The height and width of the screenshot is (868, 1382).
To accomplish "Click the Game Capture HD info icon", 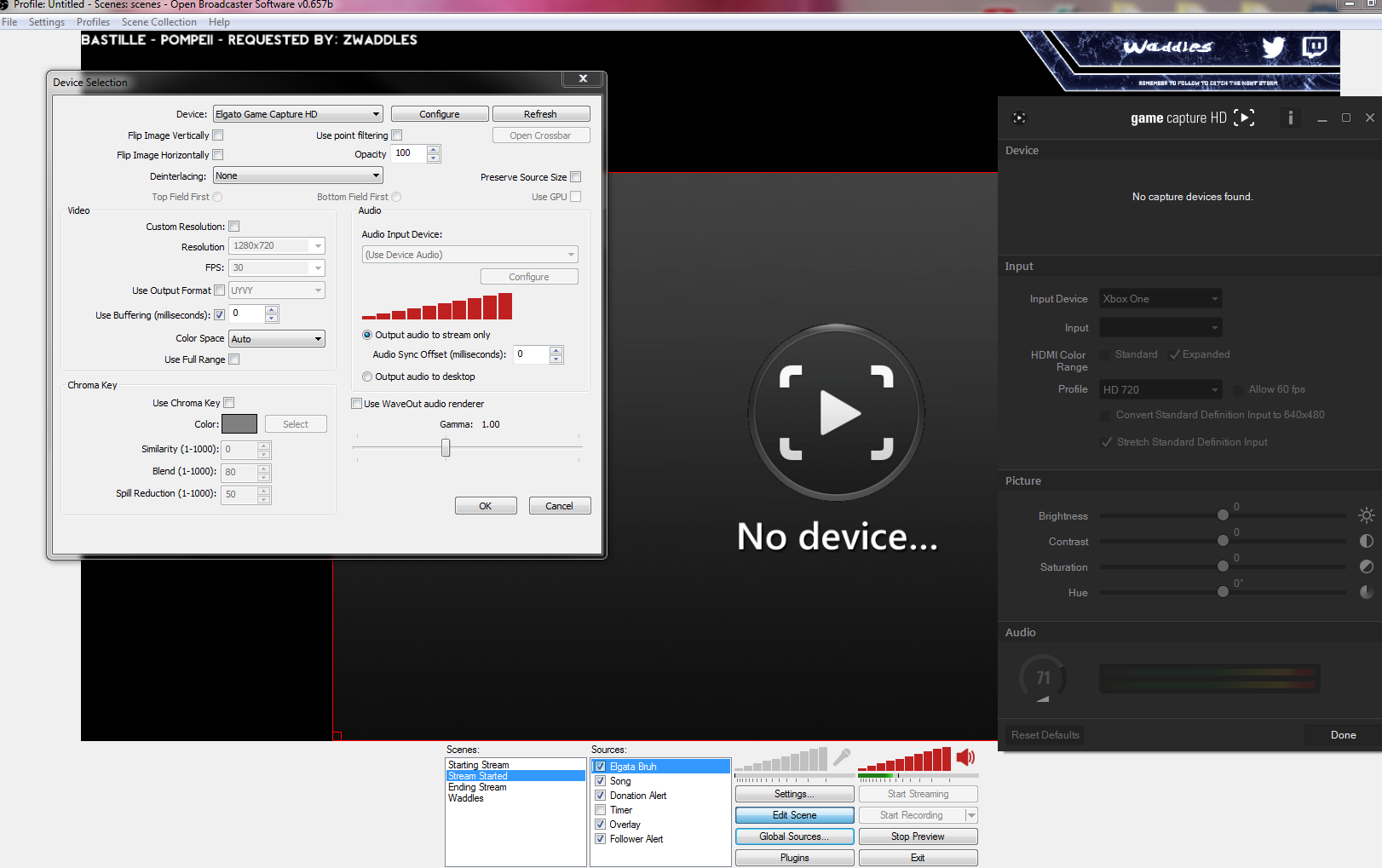I will (1290, 118).
